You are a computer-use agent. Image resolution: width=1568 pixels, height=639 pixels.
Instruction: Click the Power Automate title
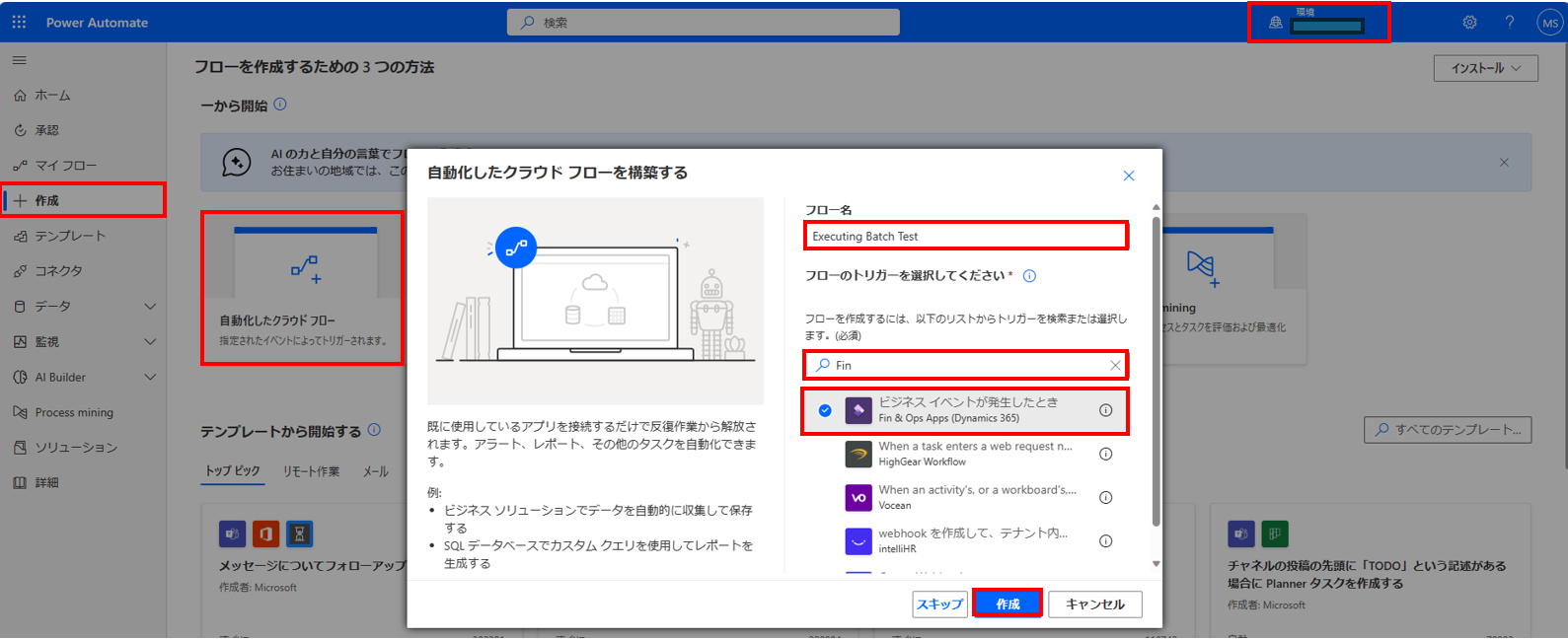pos(97,22)
